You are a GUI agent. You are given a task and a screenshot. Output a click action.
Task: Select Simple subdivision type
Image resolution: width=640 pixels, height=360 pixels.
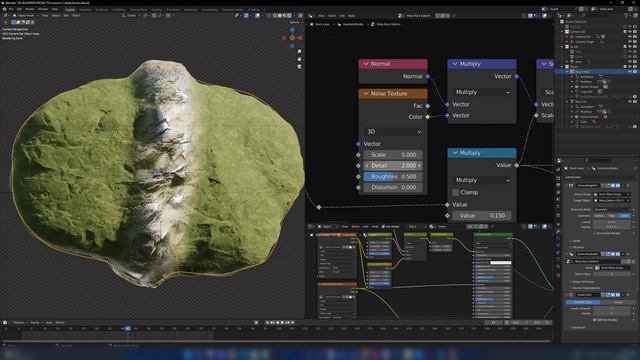618,302
